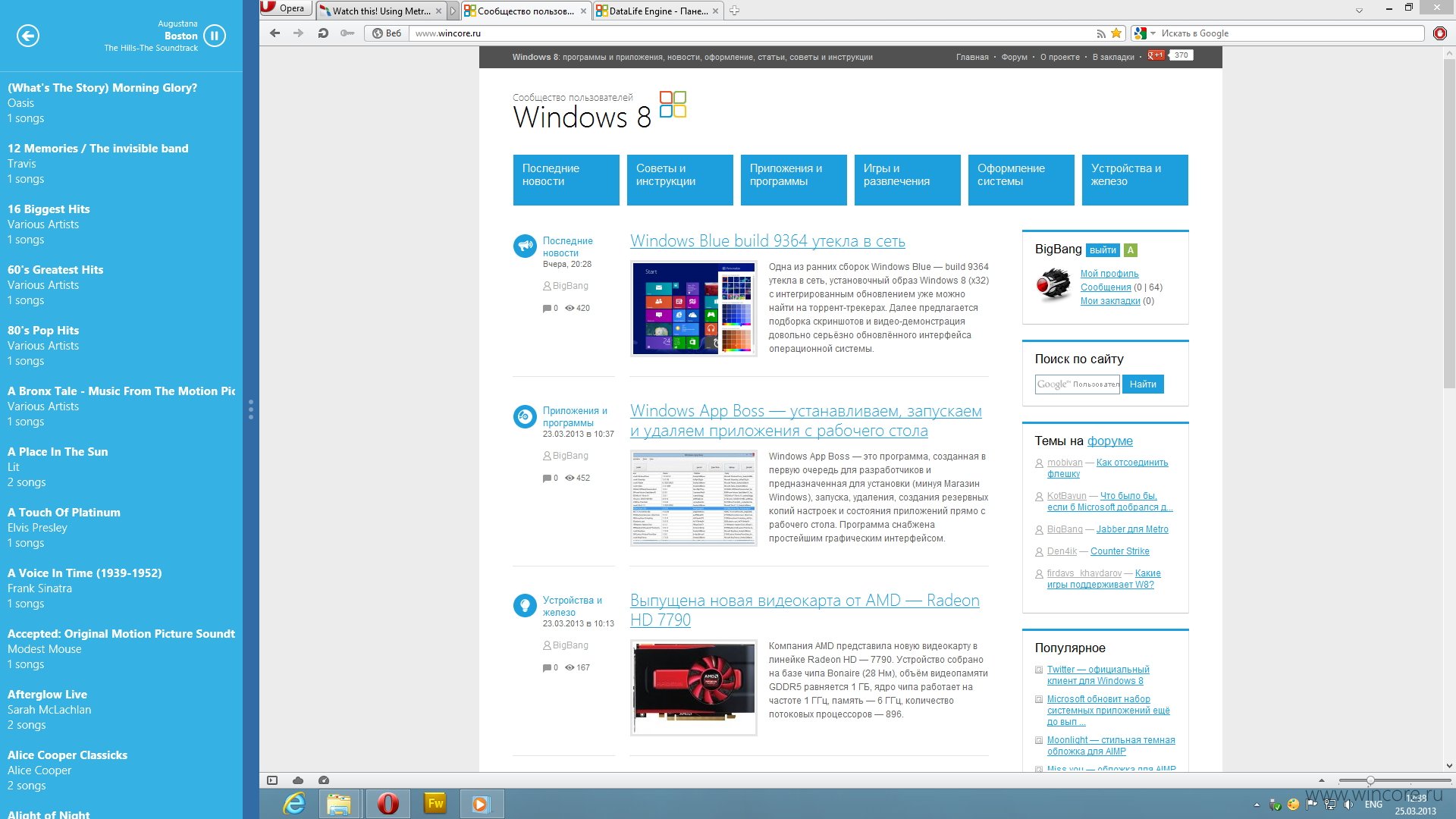Open File Explorer from the taskbar

point(339,804)
